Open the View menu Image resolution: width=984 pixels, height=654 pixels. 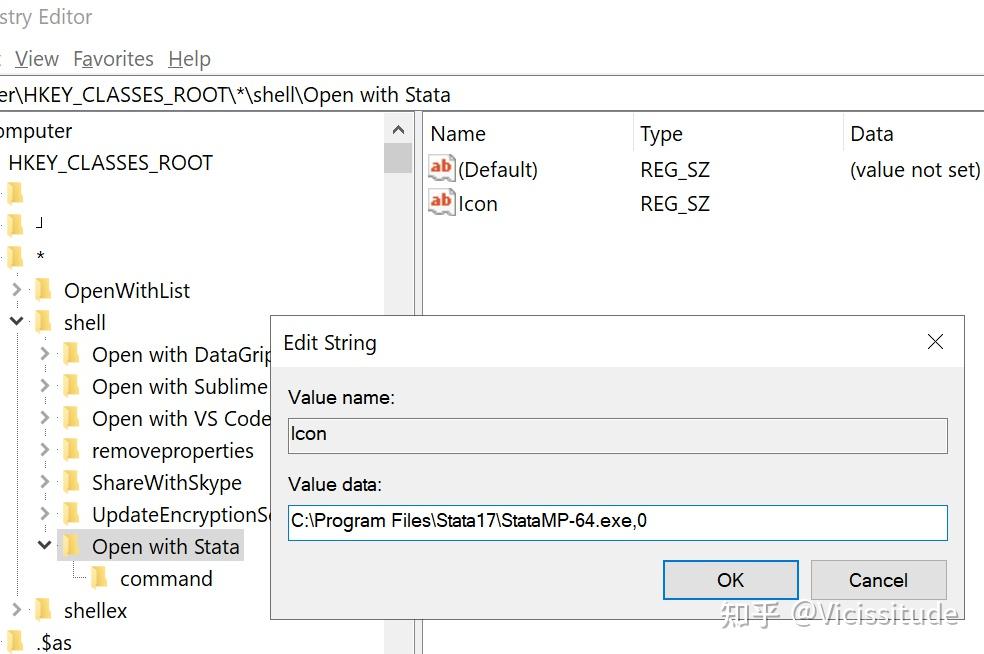(x=37, y=59)
